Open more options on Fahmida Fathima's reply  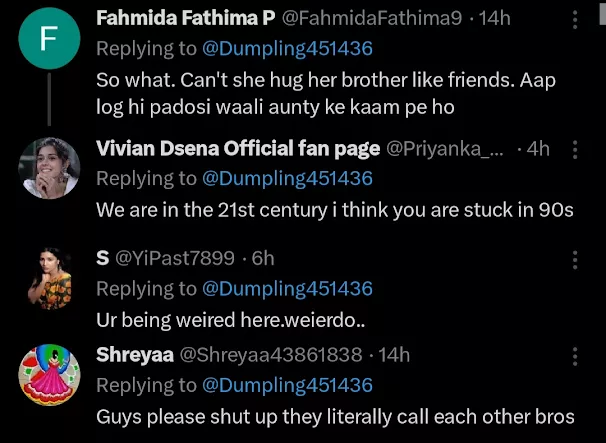[574, 19]
